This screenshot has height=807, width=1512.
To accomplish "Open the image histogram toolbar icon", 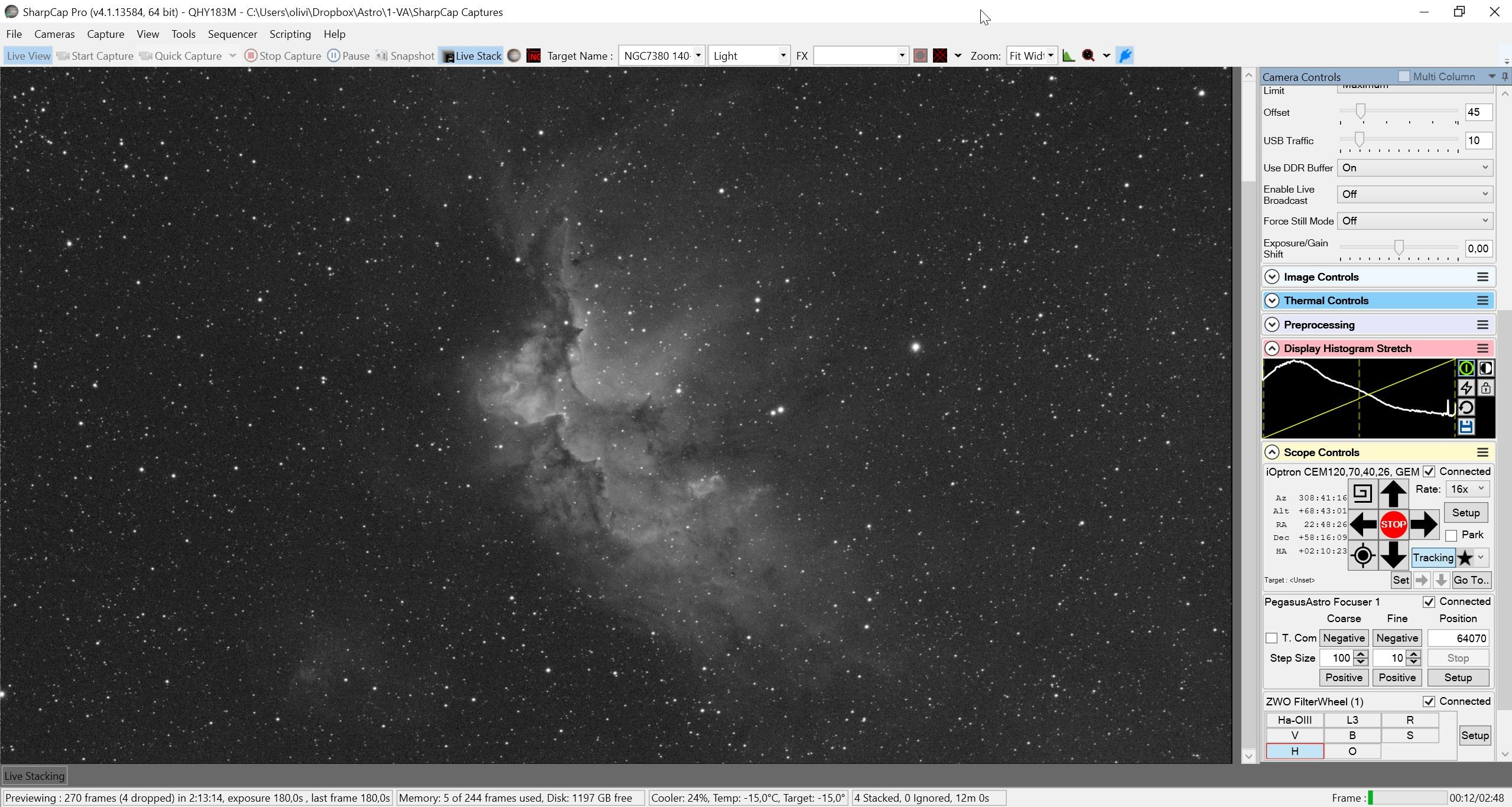I will [x=1068, y=56].
